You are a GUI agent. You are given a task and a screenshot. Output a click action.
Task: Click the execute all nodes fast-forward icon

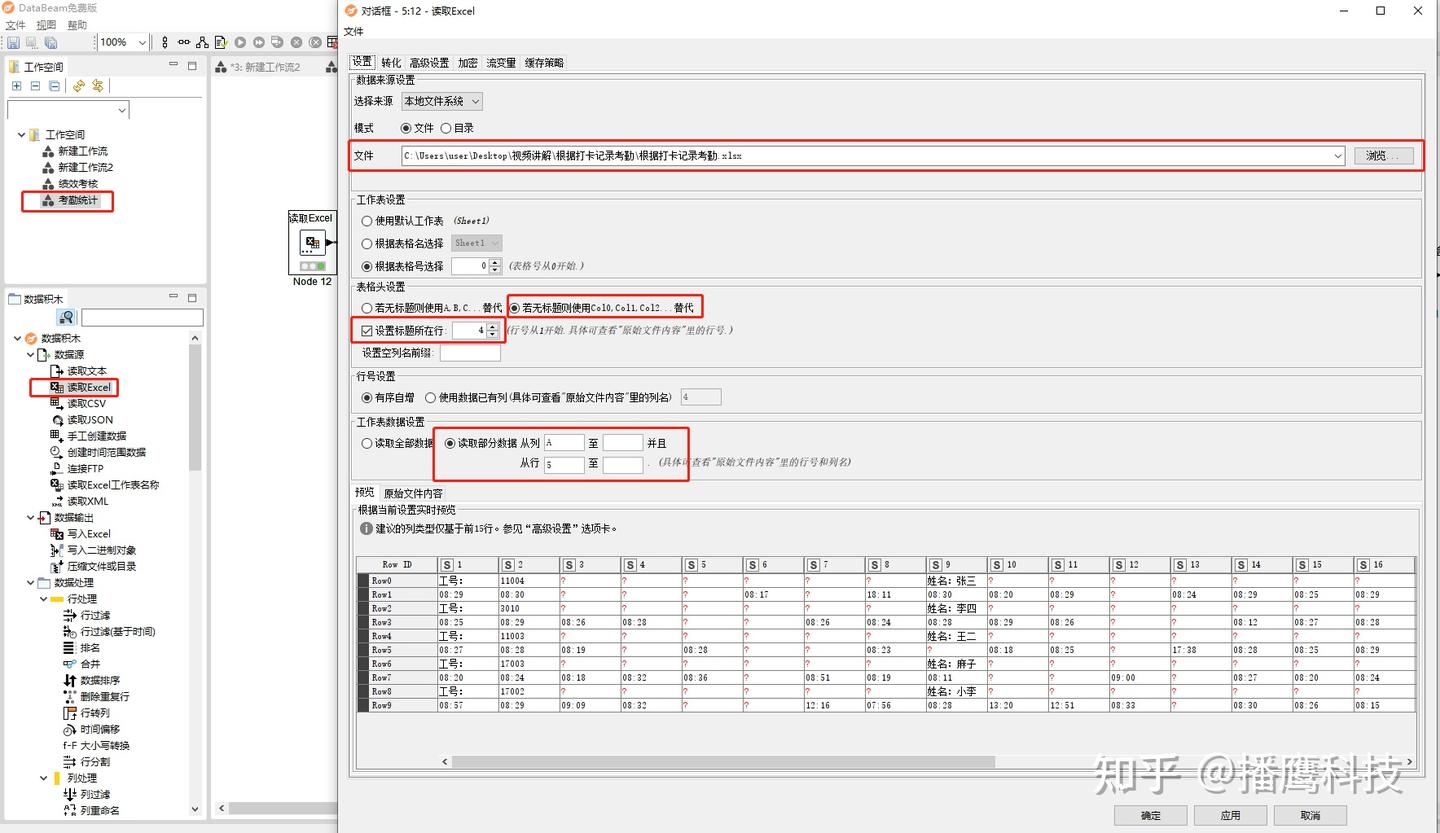click(259, 42)
